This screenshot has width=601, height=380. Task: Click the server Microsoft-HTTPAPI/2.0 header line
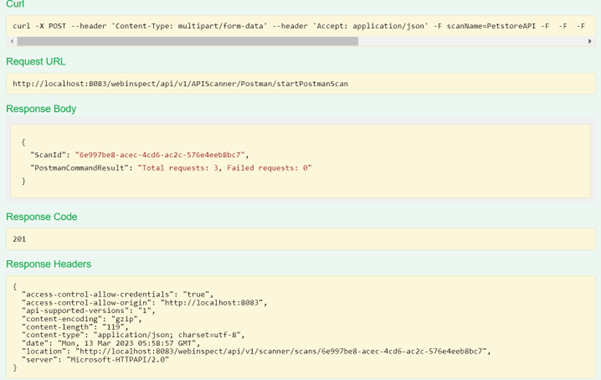tap(95, 360)
